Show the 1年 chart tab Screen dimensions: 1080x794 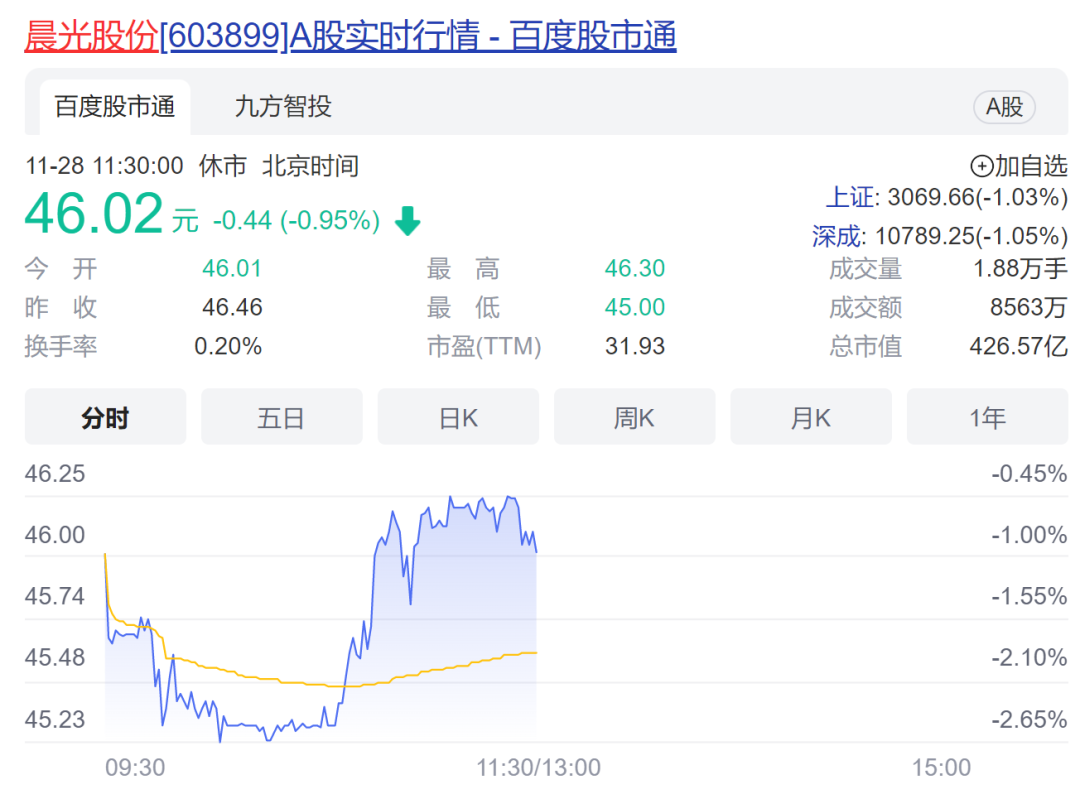(x=987, y=417)
